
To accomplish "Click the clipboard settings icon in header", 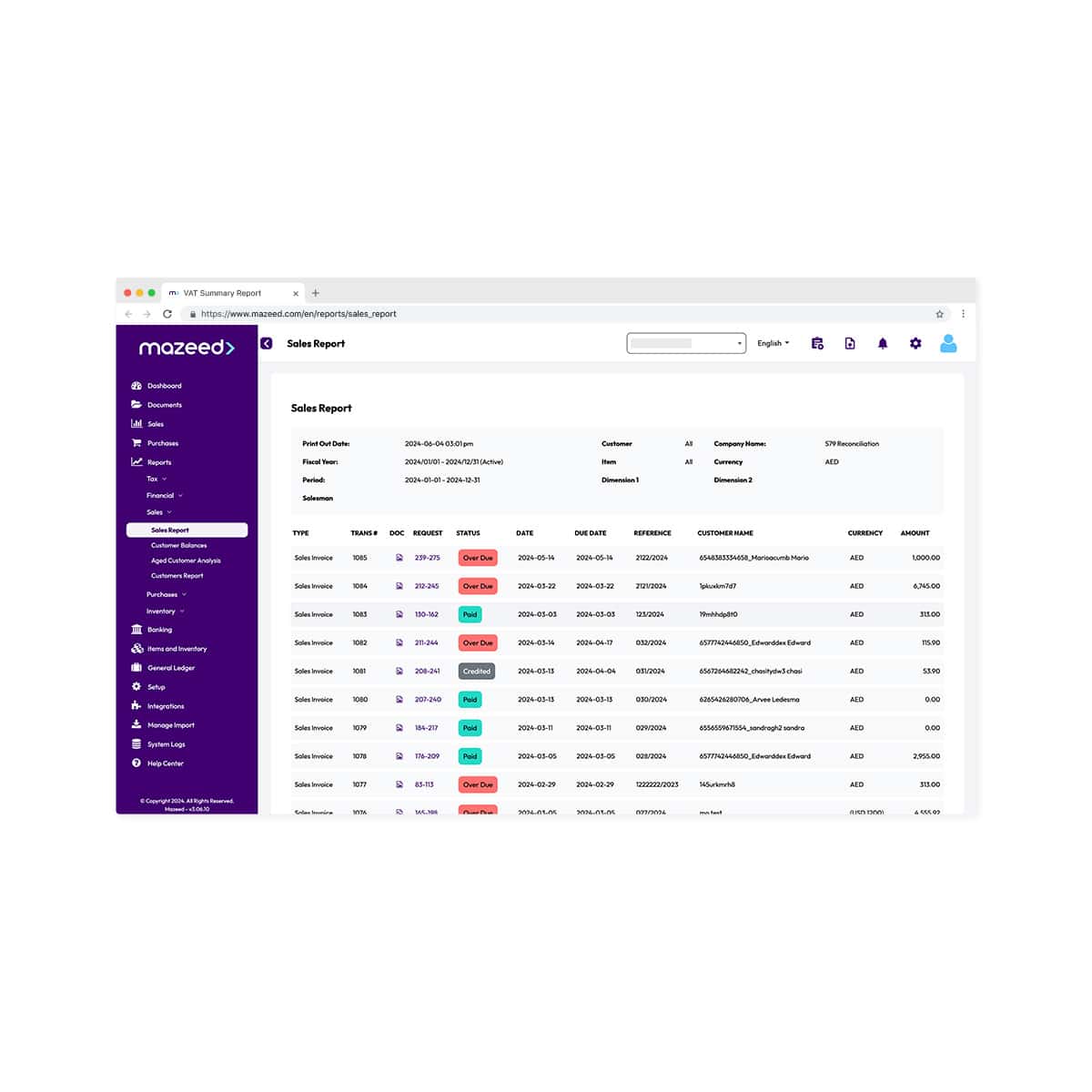I will [817, 344].
